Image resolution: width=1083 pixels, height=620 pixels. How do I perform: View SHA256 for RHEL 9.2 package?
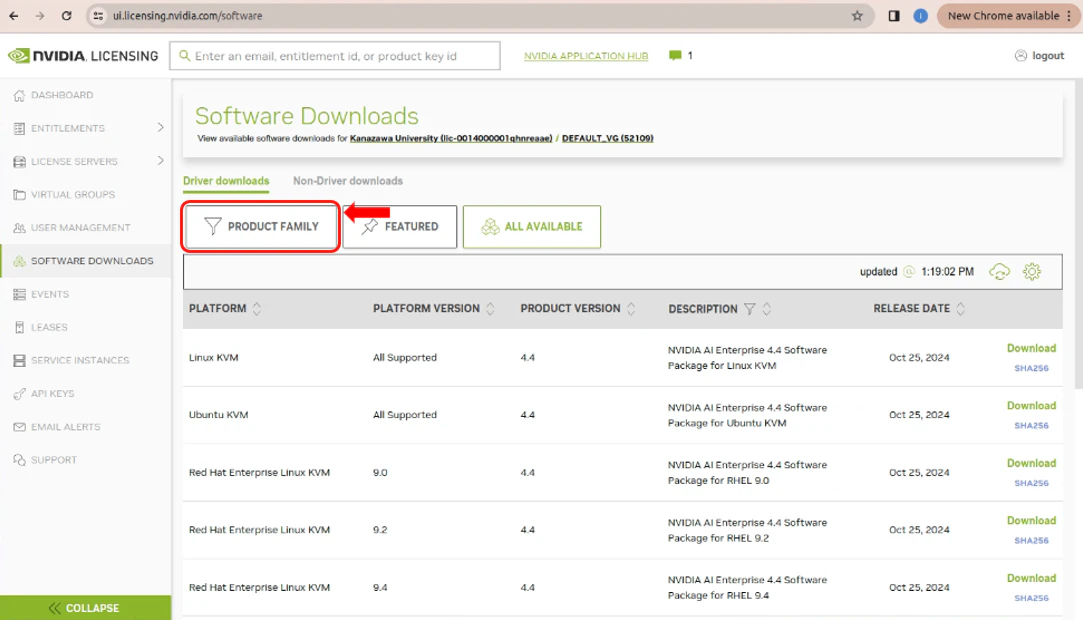[1031, 540]
